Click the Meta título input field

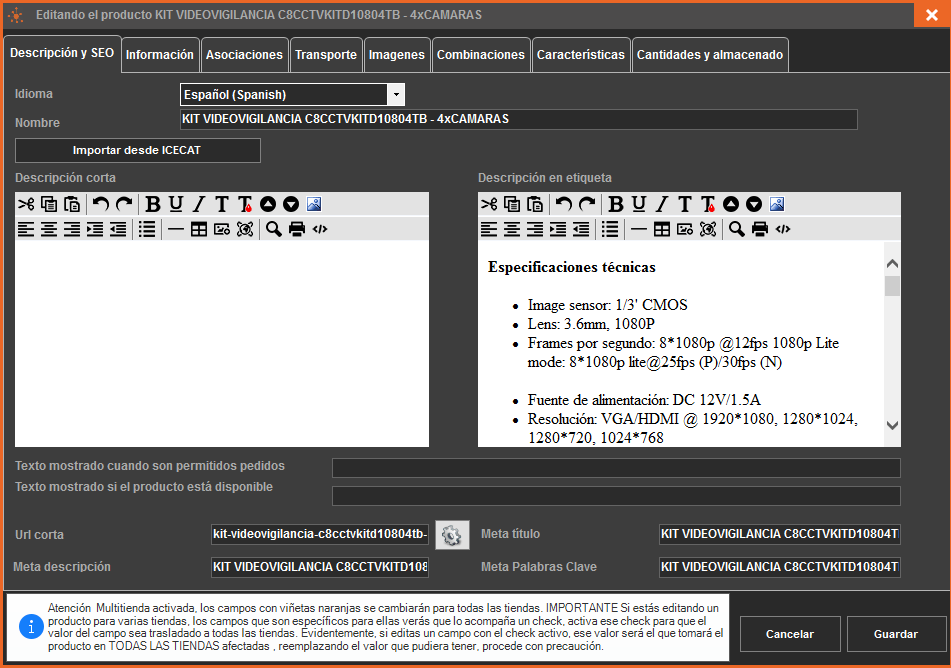[x=779, y=535]
